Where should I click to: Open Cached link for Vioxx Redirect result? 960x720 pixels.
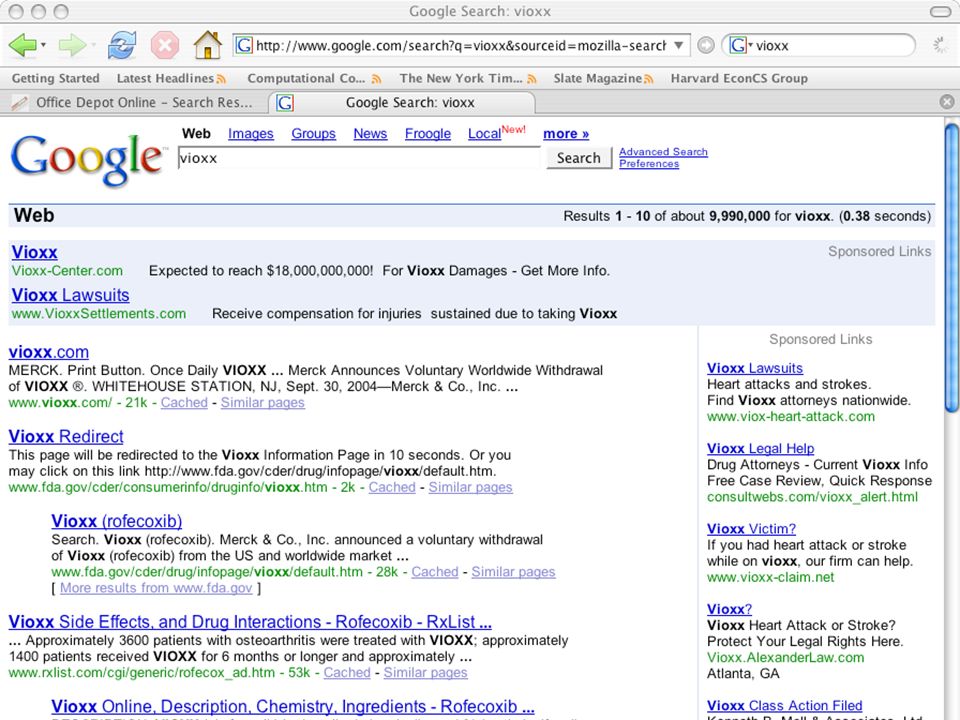click(392, 487)
